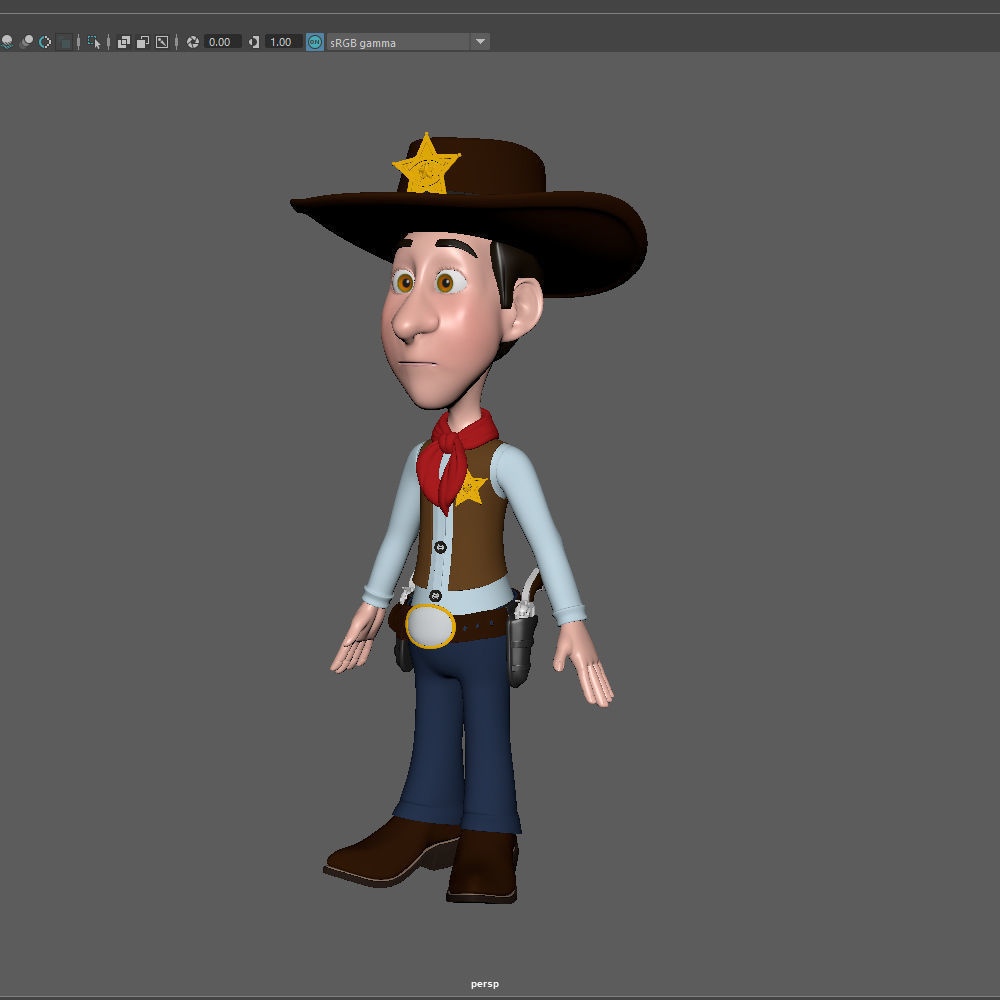Toggle the shadows icon in the viewport toolbar
The width and height of the screenshot is (1000, 1000).
pos(6,42)
